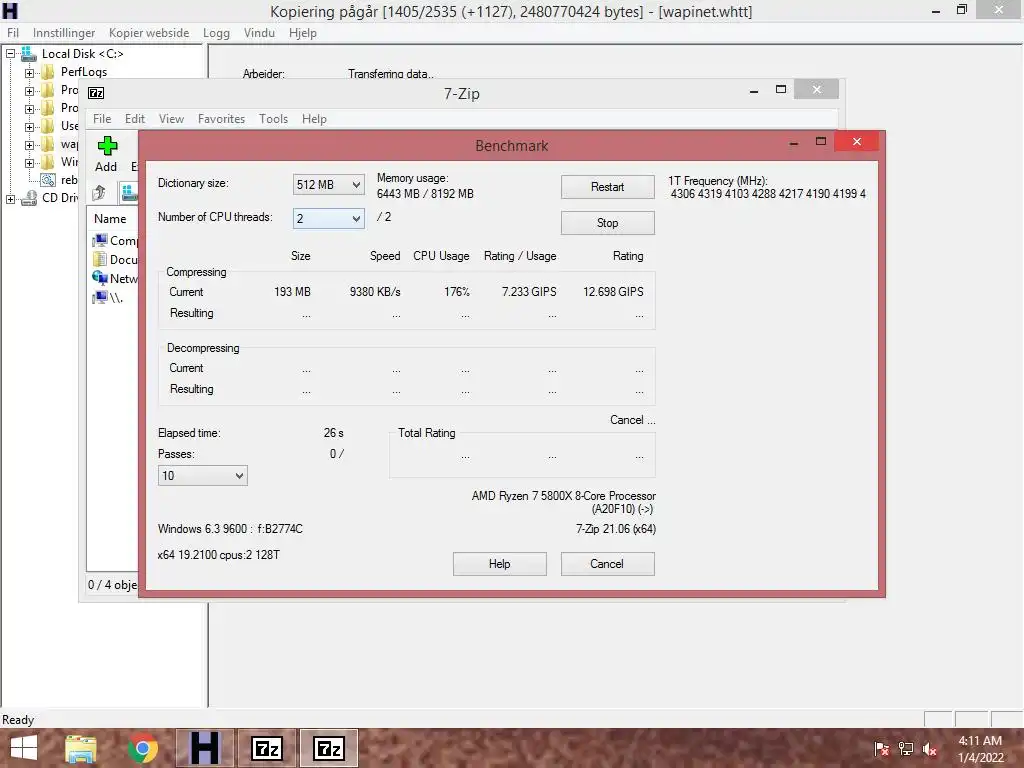Image resolution: width=1024 pixels, height=768 pixels.
Task: Click the Windows 6.3 9600 version text
Action: (x=230, y=529)
